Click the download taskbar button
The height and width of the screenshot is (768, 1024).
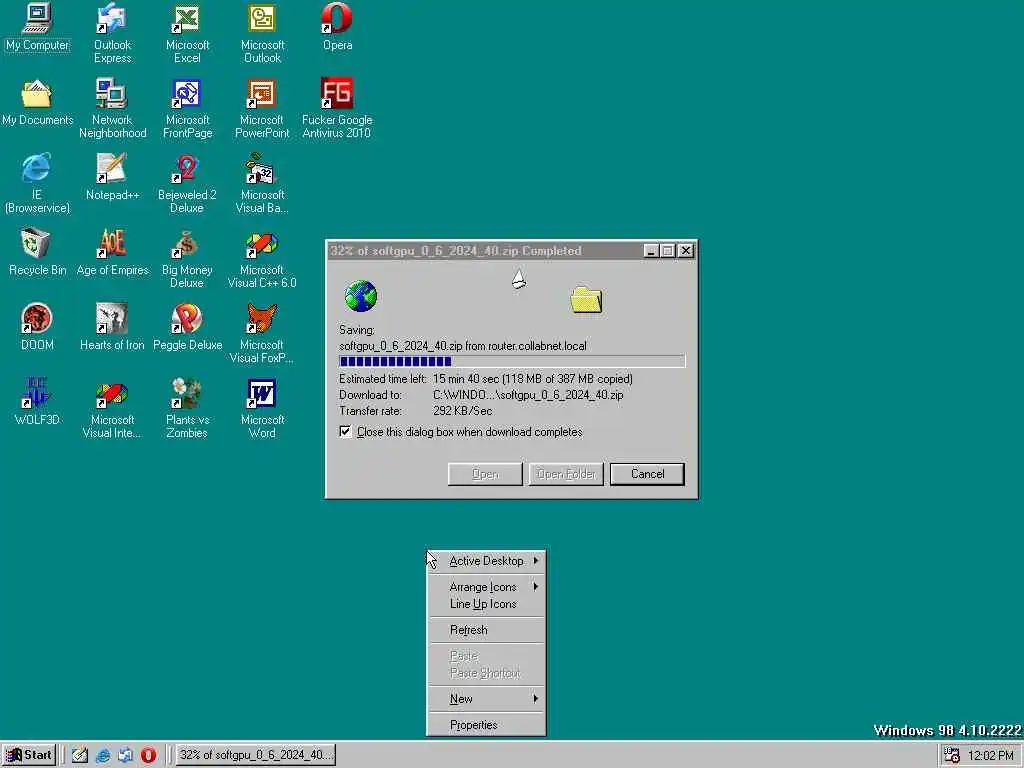tap(256, 756)
